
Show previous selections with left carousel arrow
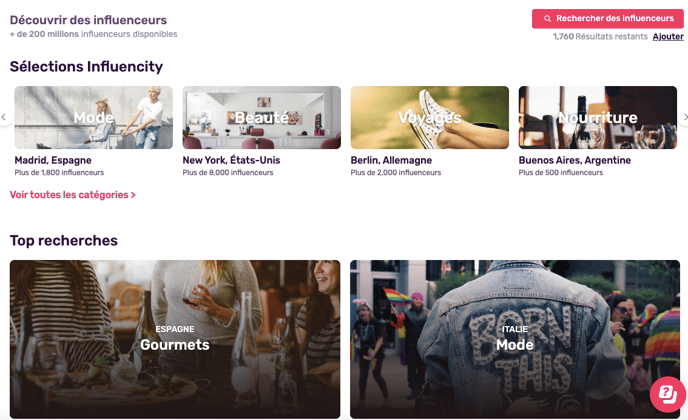pyautogui.click(x=4, y=117)
